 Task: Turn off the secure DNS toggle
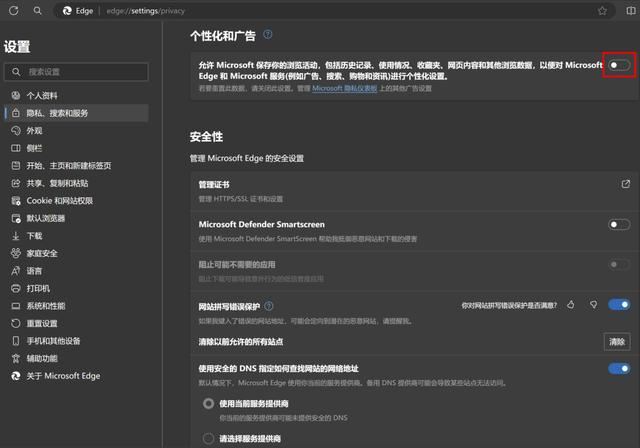[x=619, y=368]
